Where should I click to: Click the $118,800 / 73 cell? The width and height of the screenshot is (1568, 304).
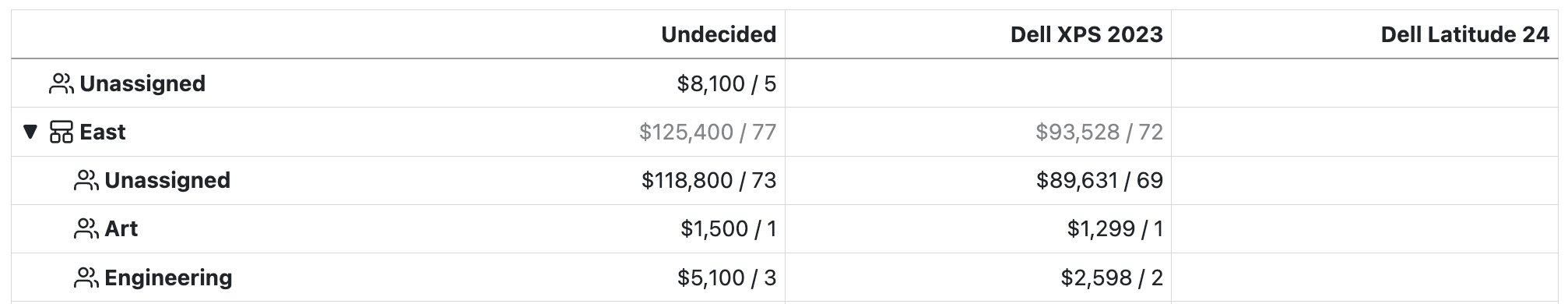[709, 180]
